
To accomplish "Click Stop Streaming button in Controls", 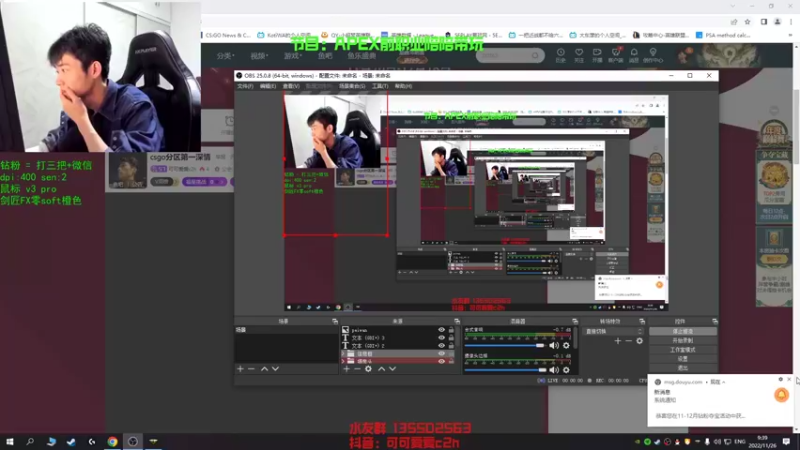I will [x=683, y=331].
